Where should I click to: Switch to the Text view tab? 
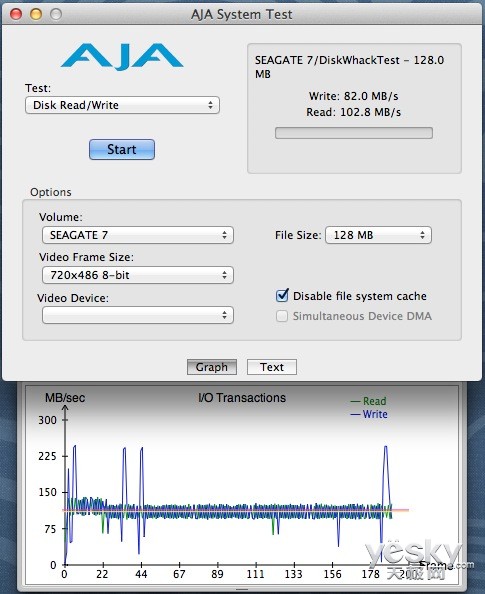coord(272,367)
